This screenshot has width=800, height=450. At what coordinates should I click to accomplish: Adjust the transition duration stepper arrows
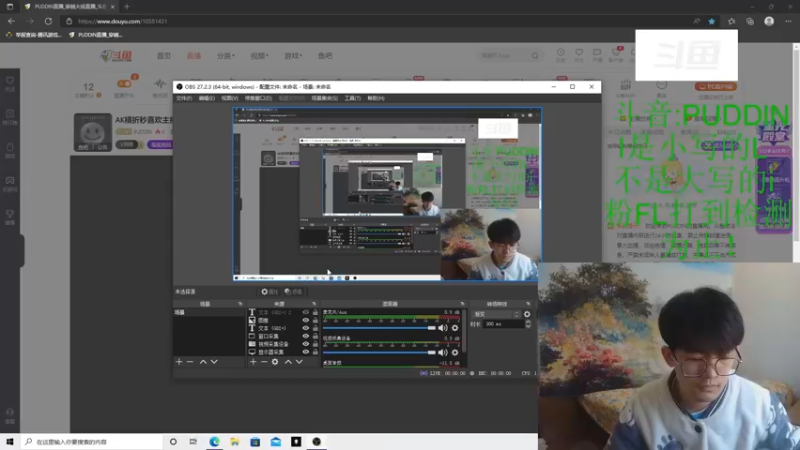click(528, 324)
